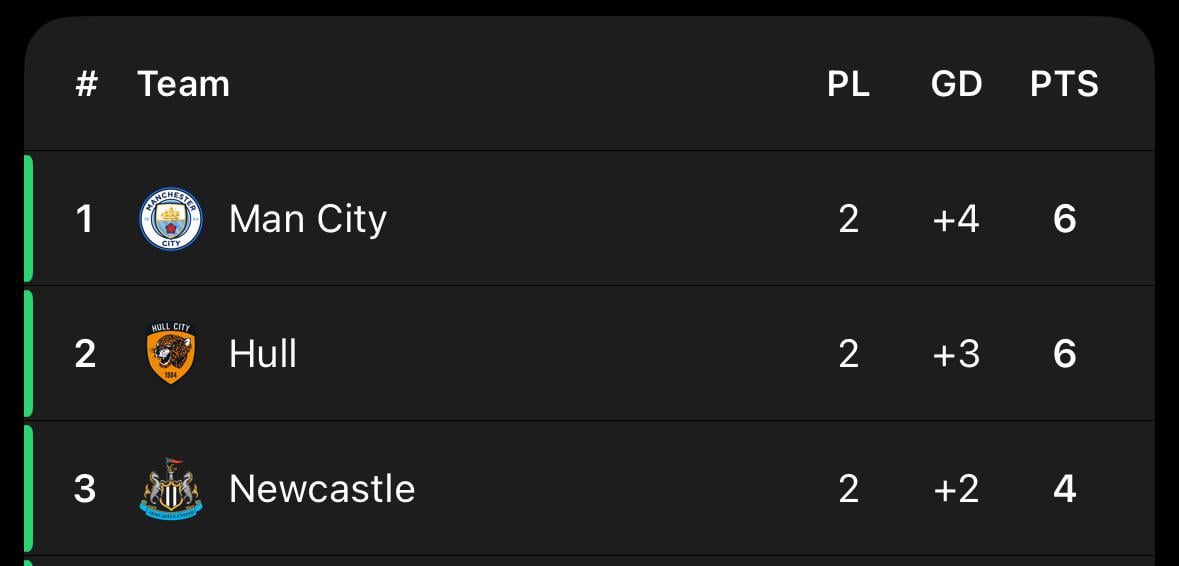Tap Newcastle's rank number 3
This screenshot has height=566, width=1179.
[85, 489]
